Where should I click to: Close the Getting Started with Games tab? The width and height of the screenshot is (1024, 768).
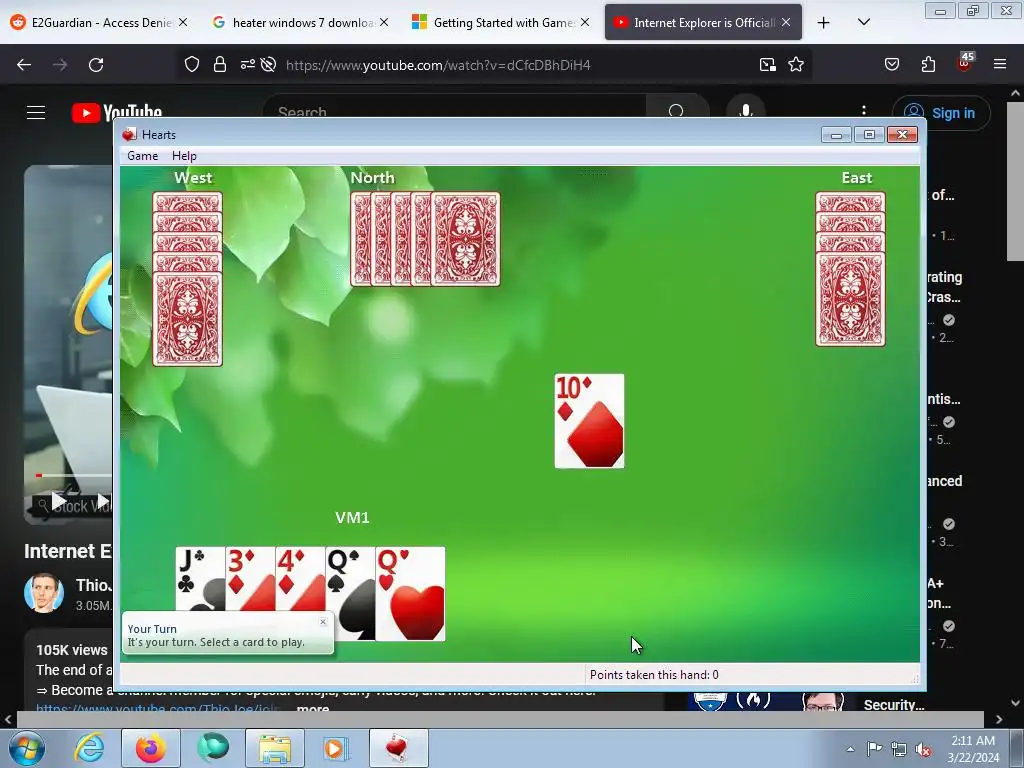pyautogui.click(x=585, y=22)
